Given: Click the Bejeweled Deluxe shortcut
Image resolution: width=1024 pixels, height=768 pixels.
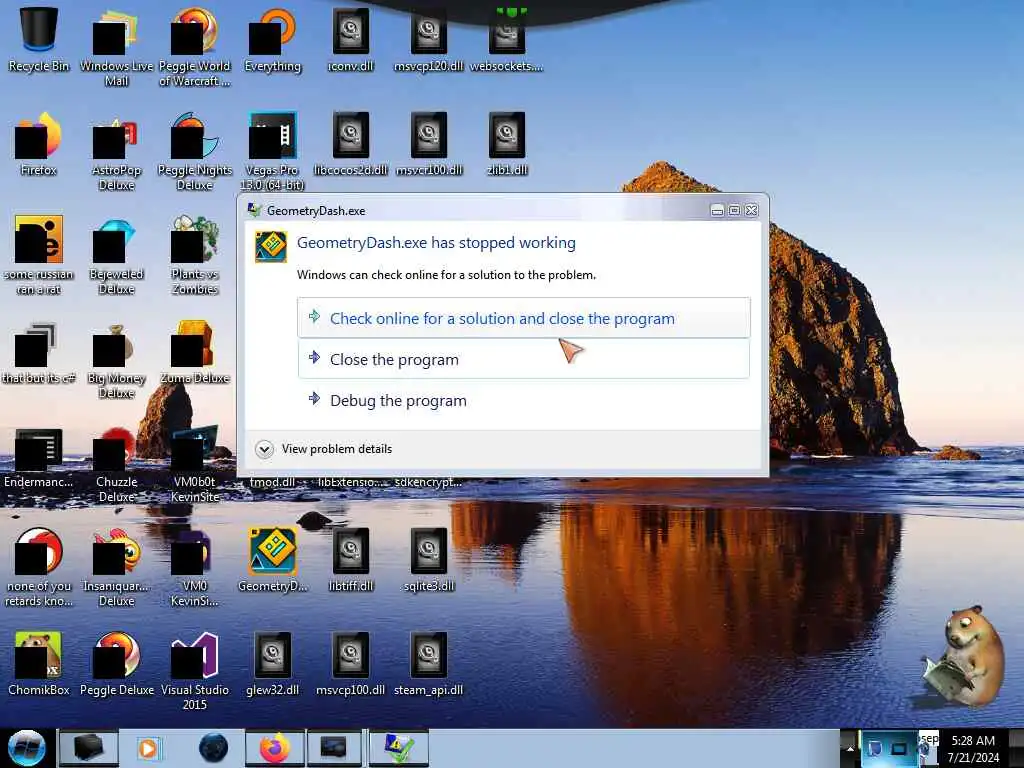Looking at the screenshot, I should 116,256.
